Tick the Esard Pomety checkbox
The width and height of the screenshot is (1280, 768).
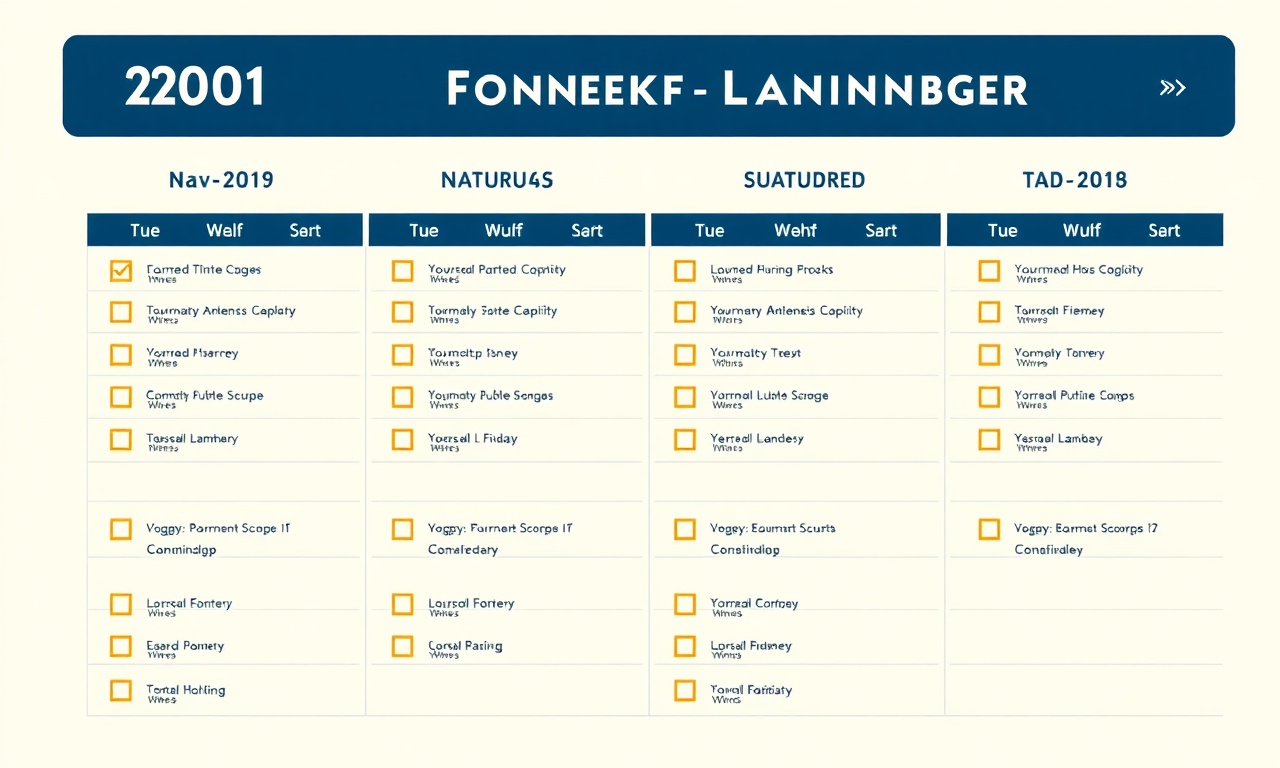[x=120, y=646]
